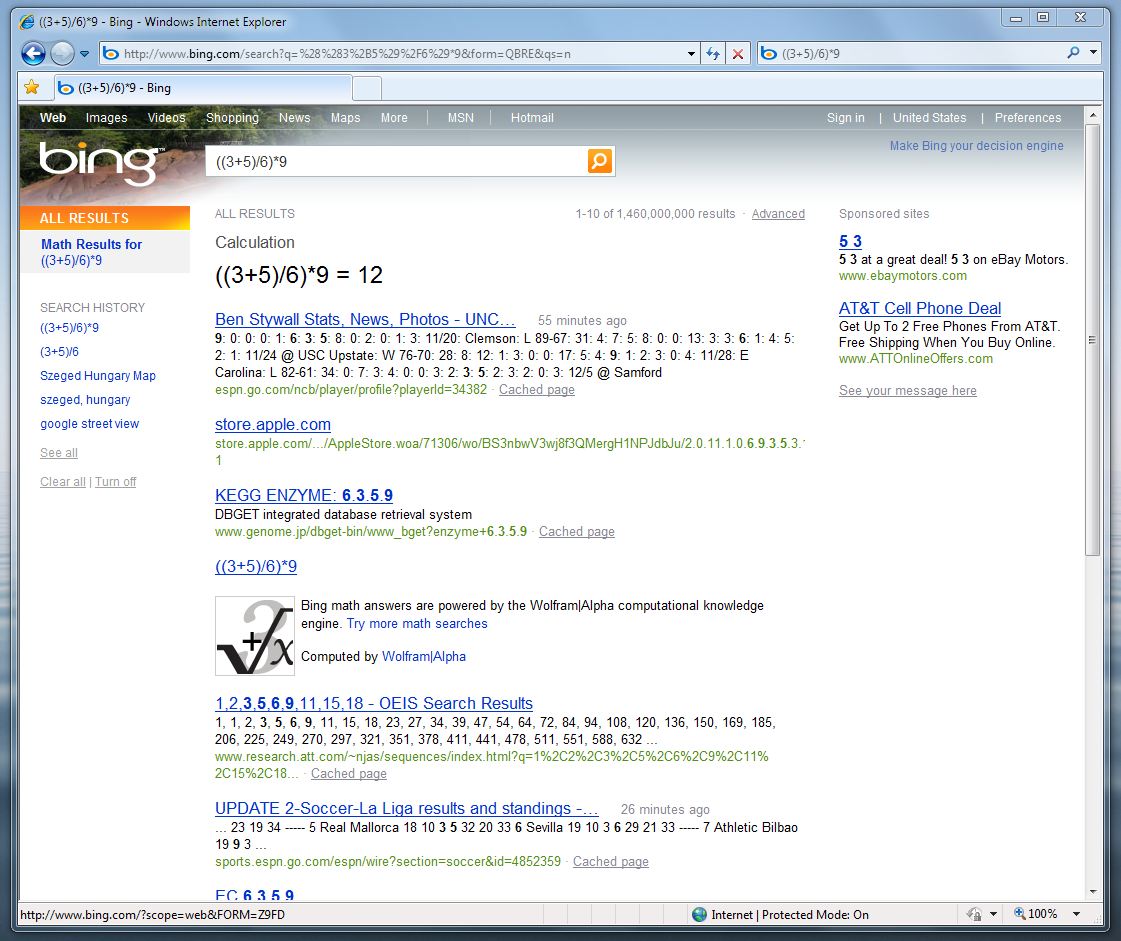Click the scrollbar up arrow

[x=1092, y=114]
